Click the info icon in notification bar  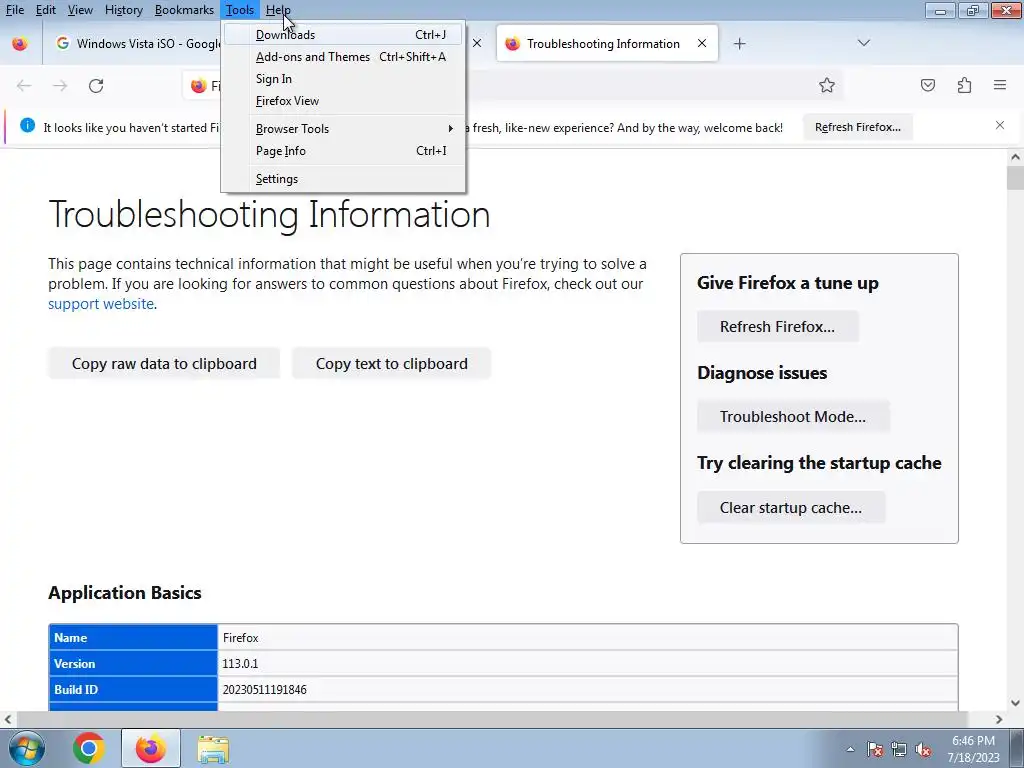27,125
